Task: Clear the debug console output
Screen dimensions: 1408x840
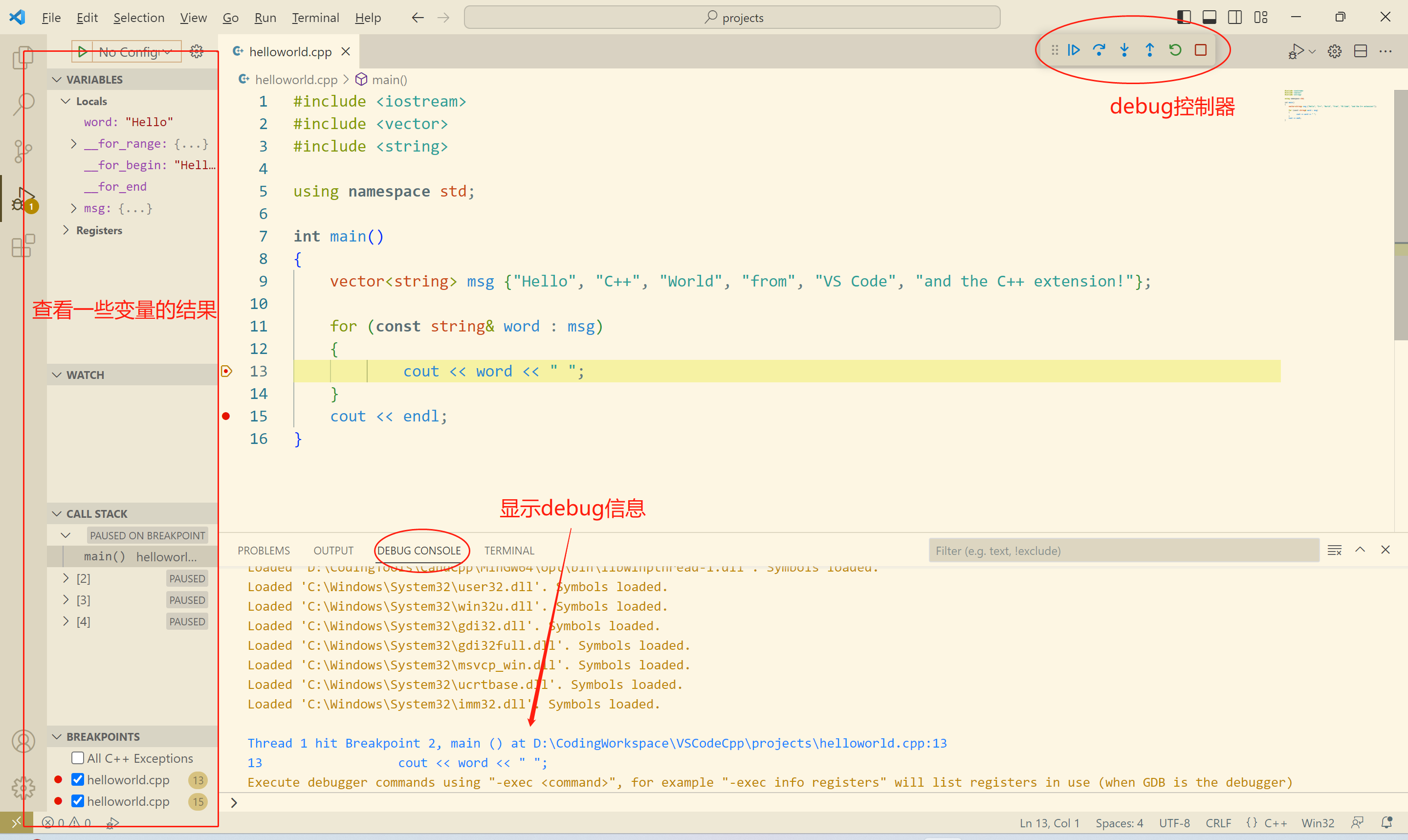Action: tap(1335, 550)
